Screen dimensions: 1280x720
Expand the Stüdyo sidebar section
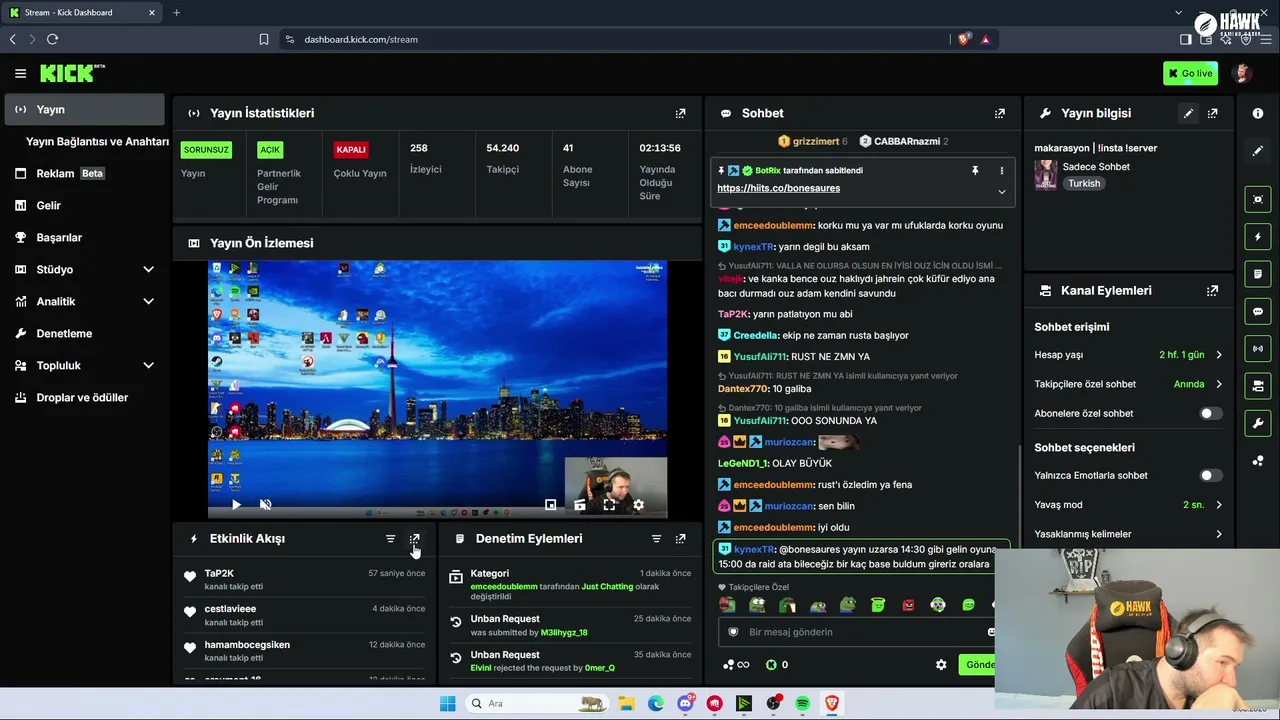click(148, 269)
